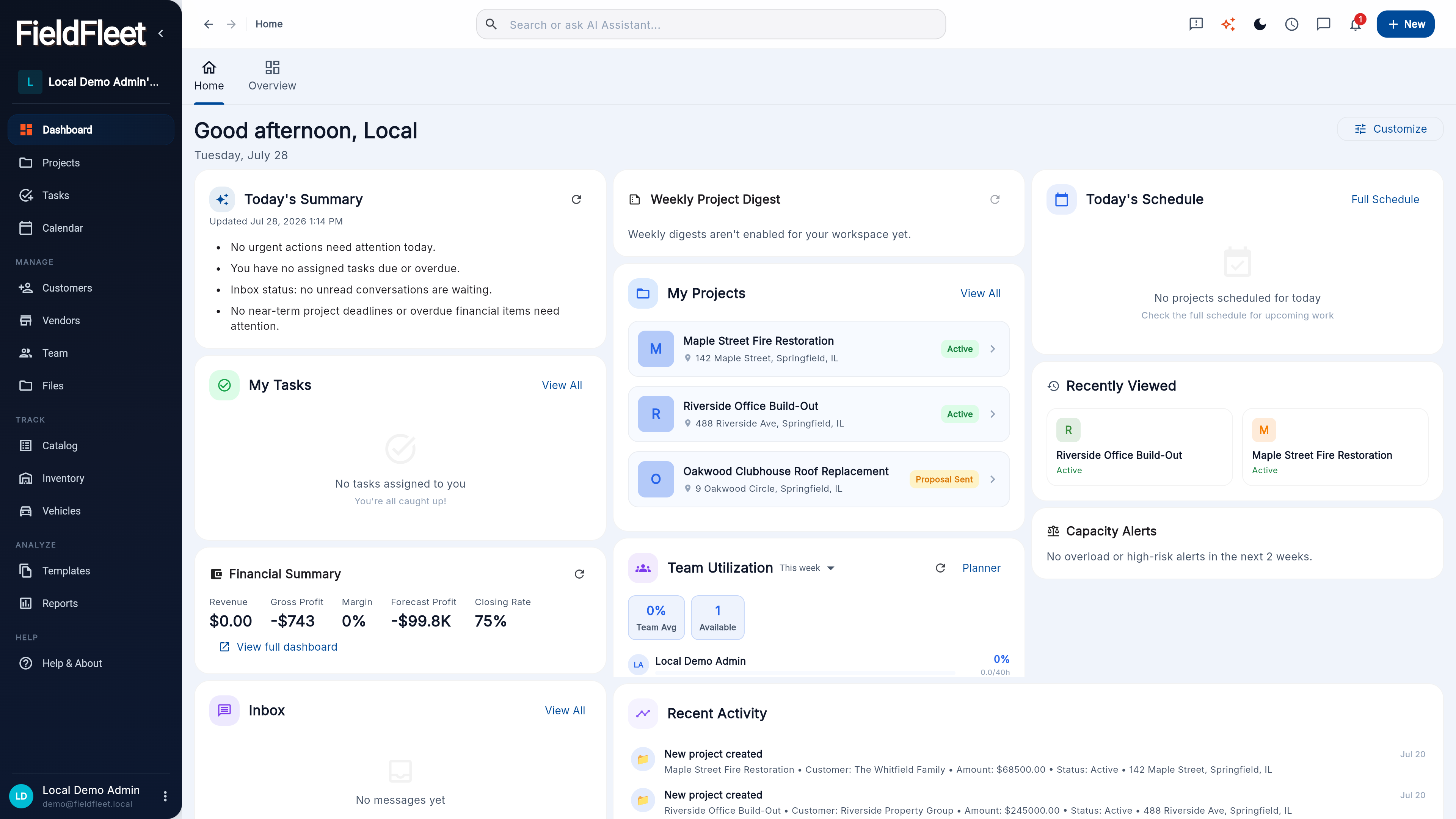Click the Help & About question icon

[26, 663]
